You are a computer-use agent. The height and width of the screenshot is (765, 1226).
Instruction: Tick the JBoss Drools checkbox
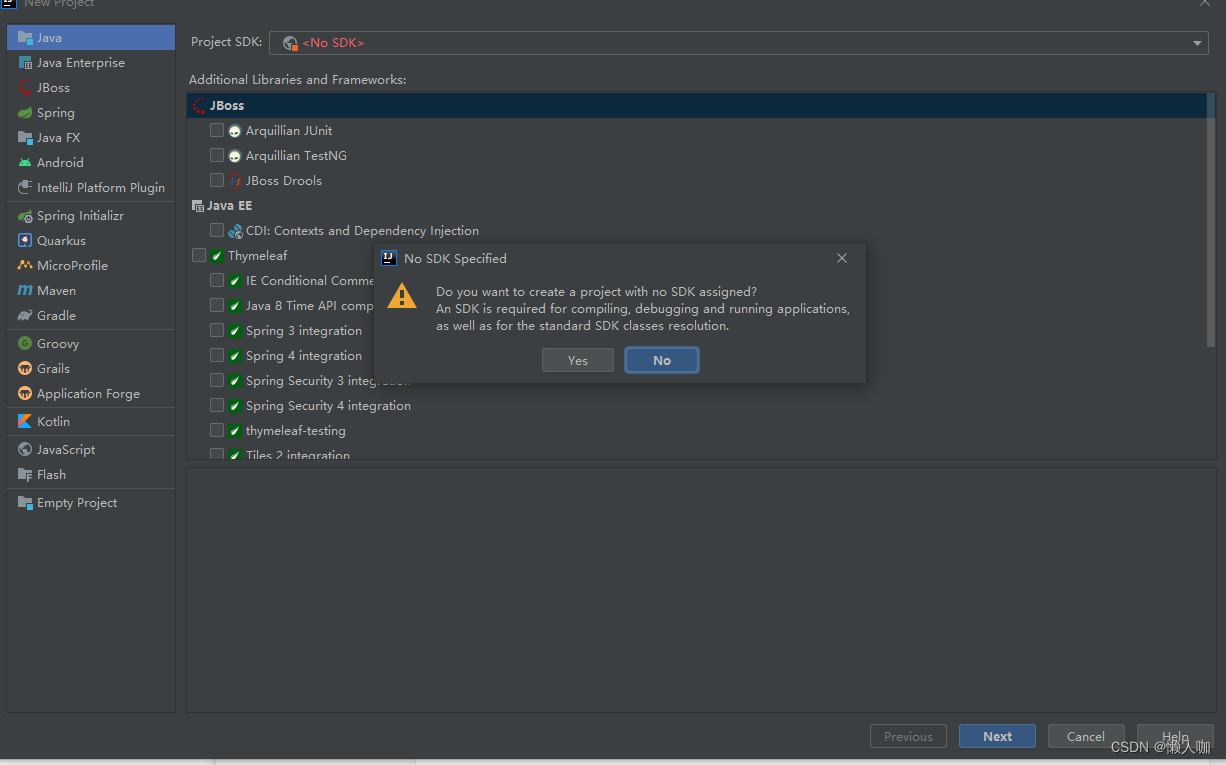(x=217, y=180)
